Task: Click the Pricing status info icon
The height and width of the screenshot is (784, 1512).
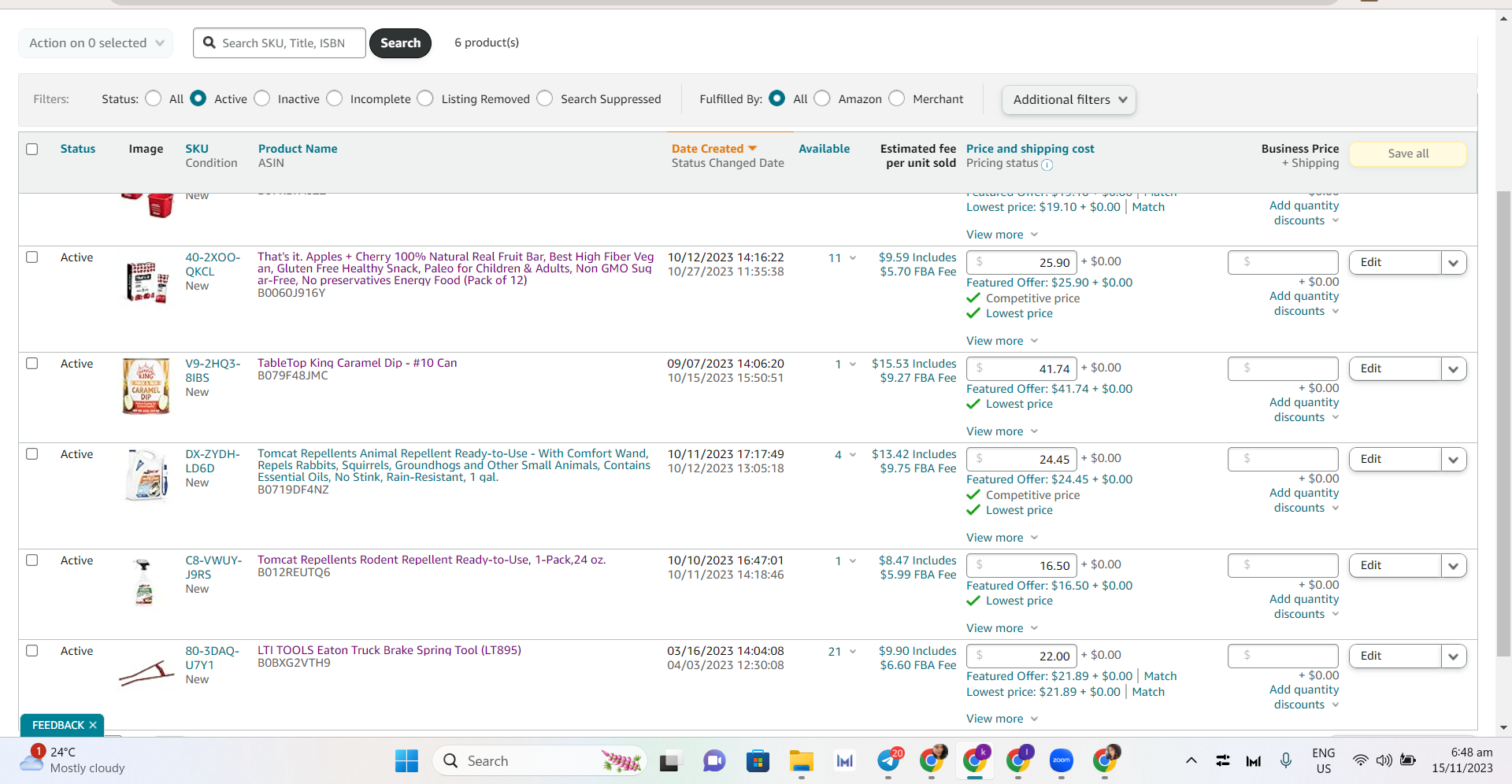Action: pos(1047,165)
